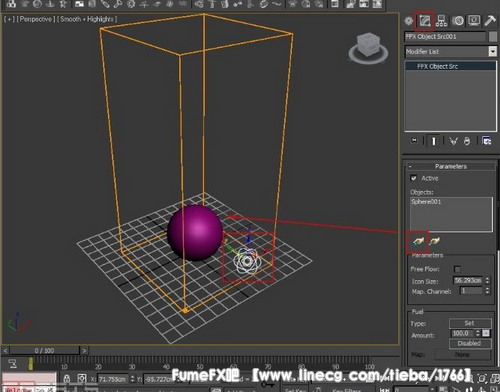Open Configure Modifier Sets icon

point(487,141)
